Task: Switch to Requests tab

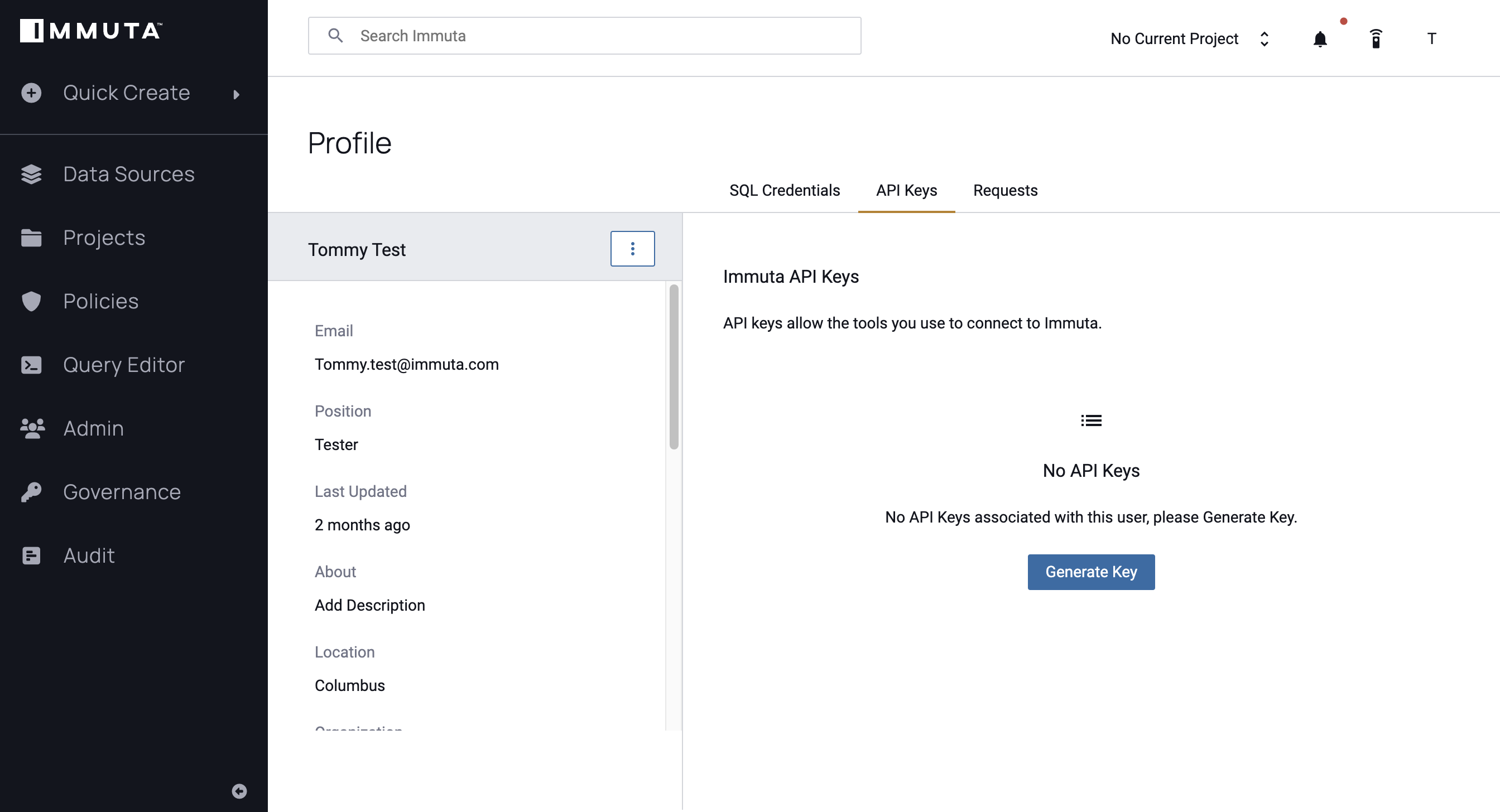Action: coord(1005,190)
